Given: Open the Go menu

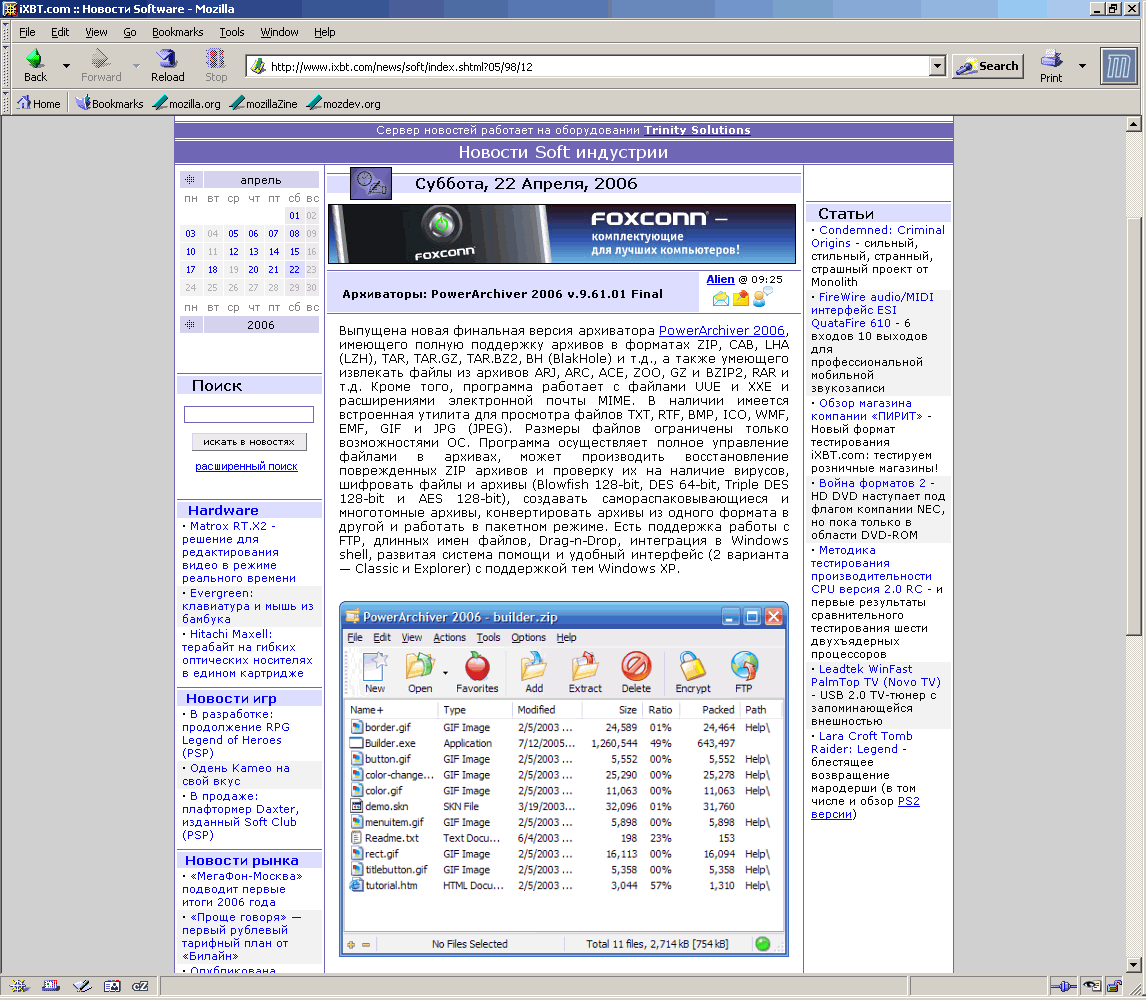Looking at the screenshot, I should coord(129,32).
